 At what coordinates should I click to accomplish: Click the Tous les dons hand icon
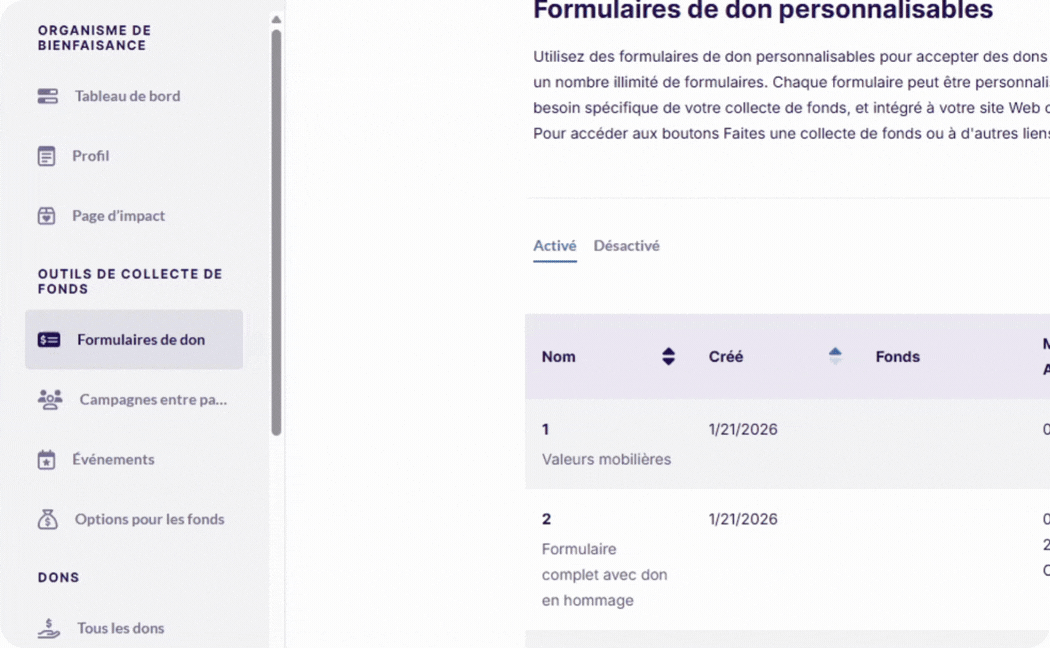pos(49,628)
